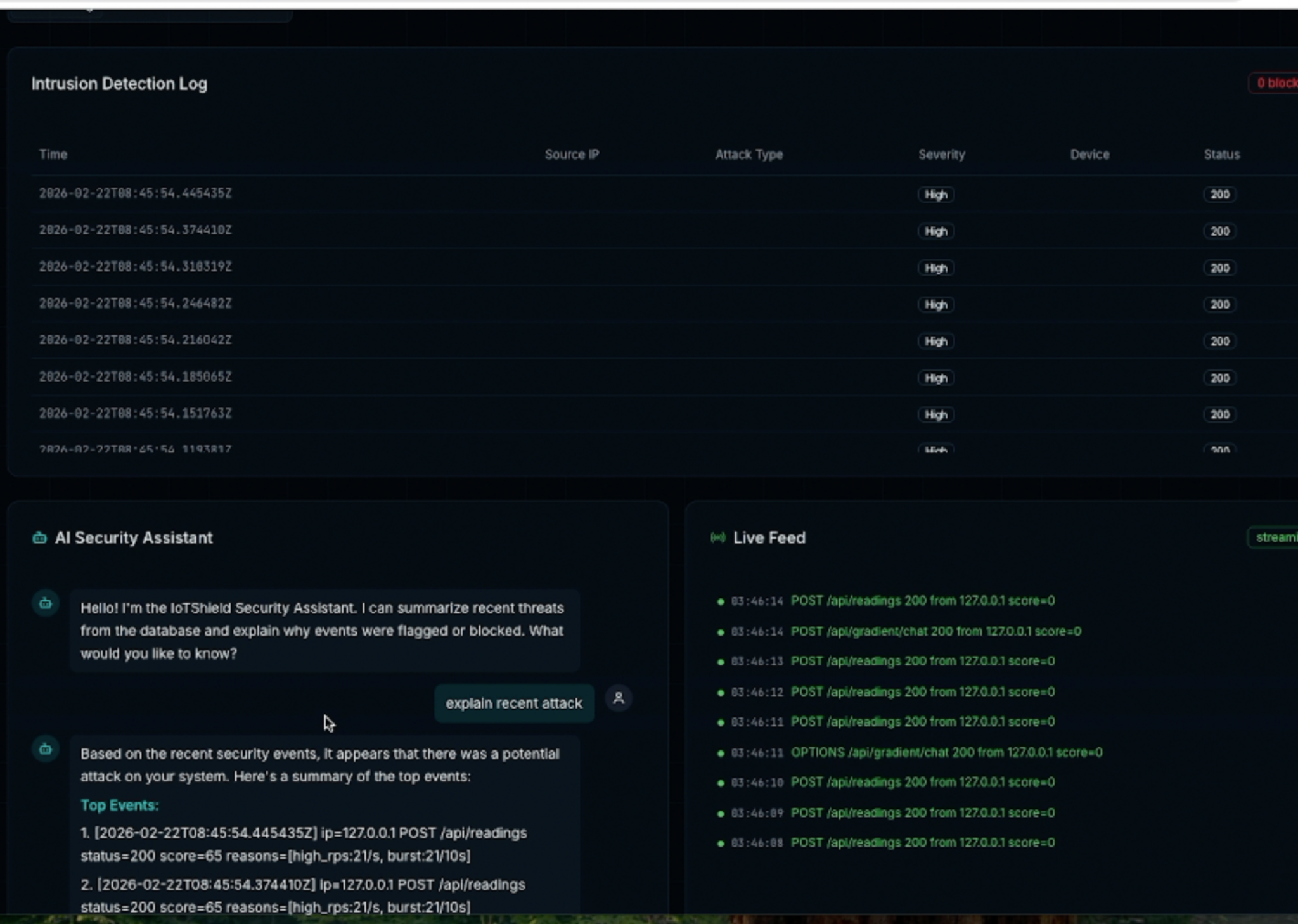Sort log by Time column header

[53, 154]
